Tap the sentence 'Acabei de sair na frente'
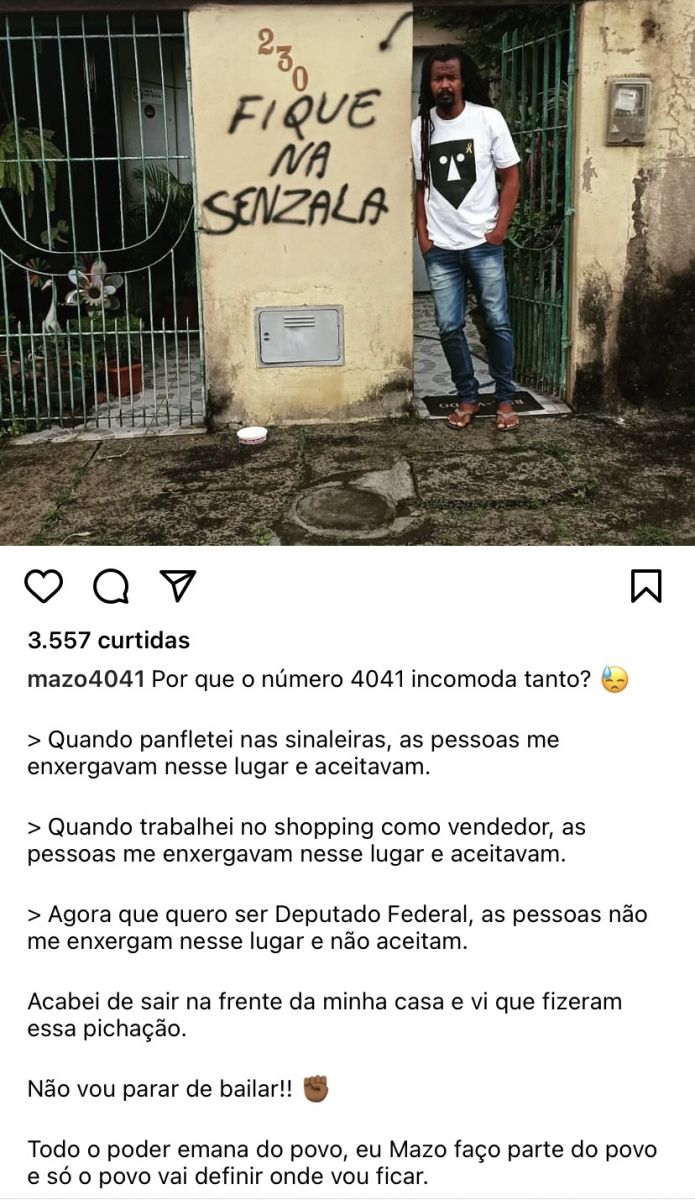The height and width of the screenshot is (1200, 695). click(x=325, y=1014)
